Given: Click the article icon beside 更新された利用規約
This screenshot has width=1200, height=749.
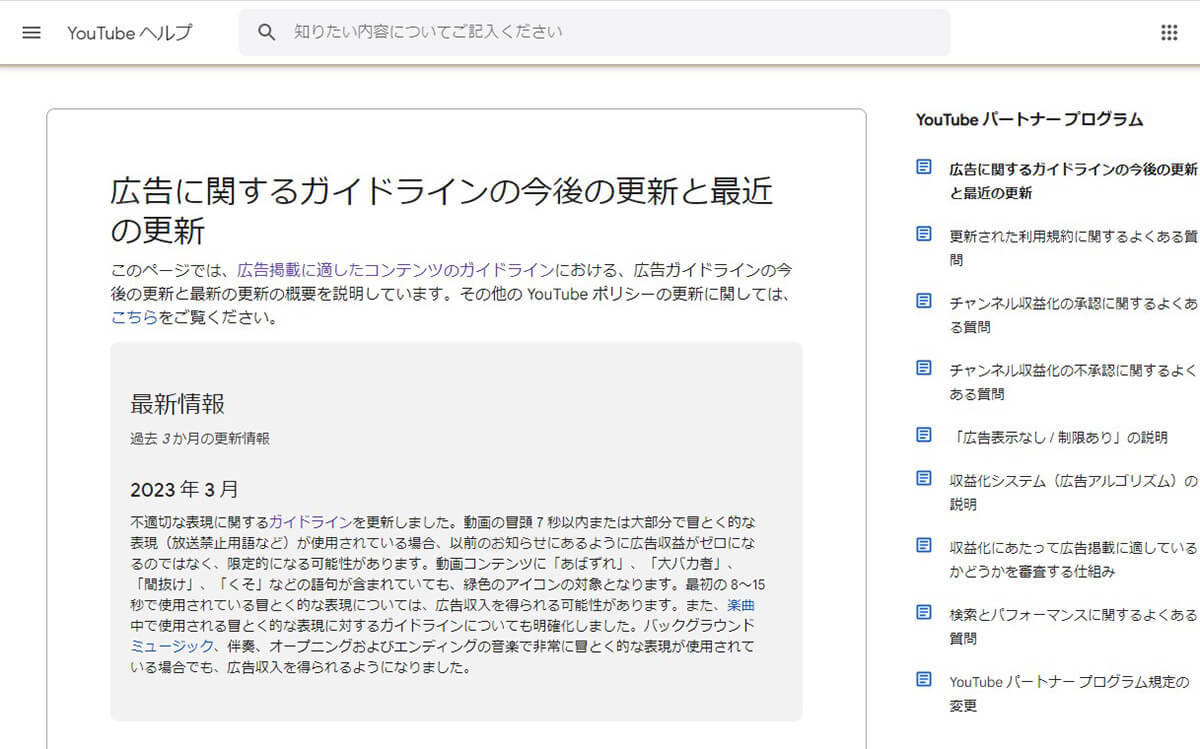Looking at the screenshot, I should point(924,234).
